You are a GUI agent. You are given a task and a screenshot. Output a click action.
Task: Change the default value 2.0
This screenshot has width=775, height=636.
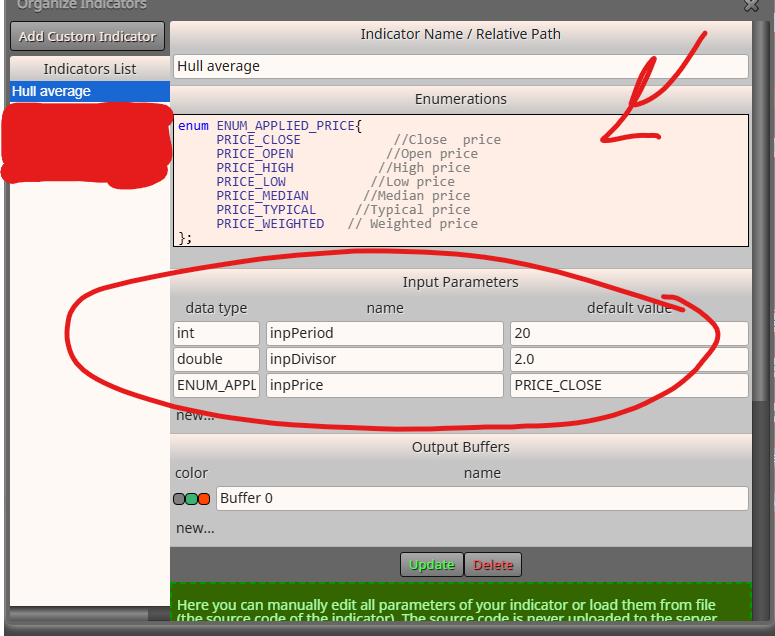pyautogui.click(x=629, y=359)
